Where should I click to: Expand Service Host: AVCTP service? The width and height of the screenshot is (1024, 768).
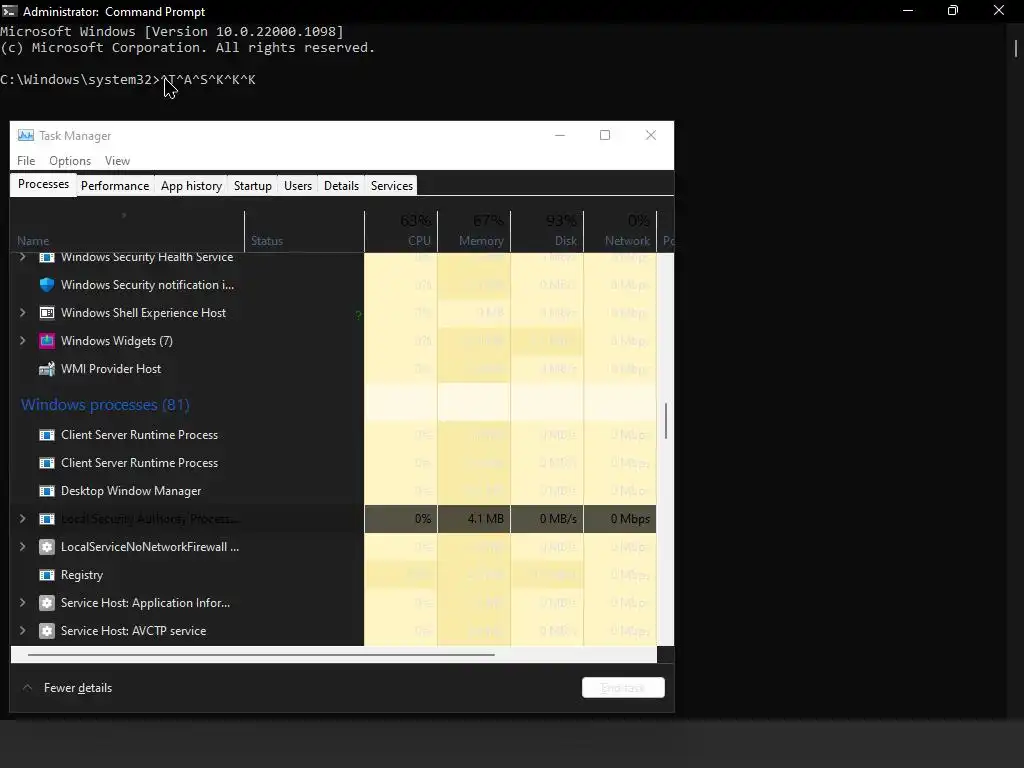22,631
